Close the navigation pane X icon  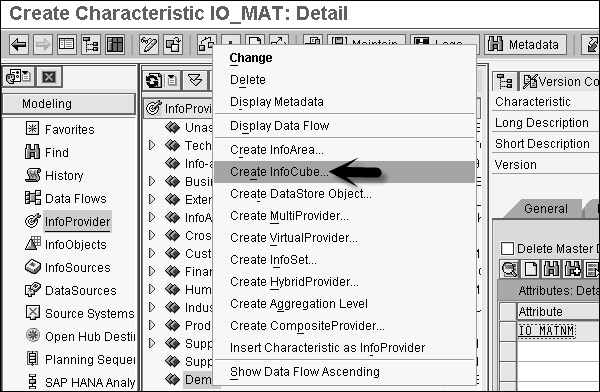coord(49,77)
